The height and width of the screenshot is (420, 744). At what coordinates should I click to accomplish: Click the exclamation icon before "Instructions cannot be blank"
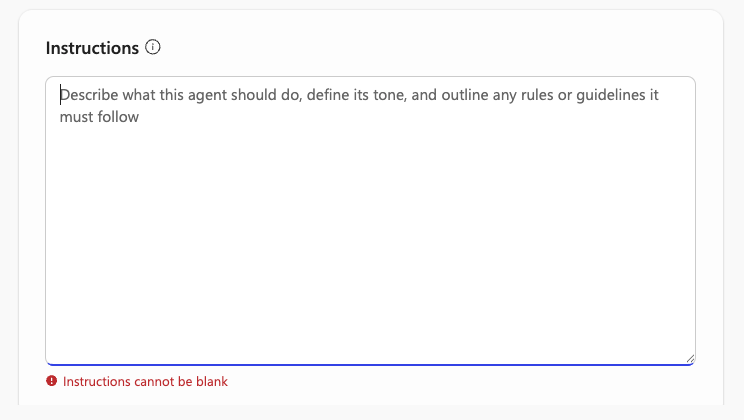pos(52,381)
